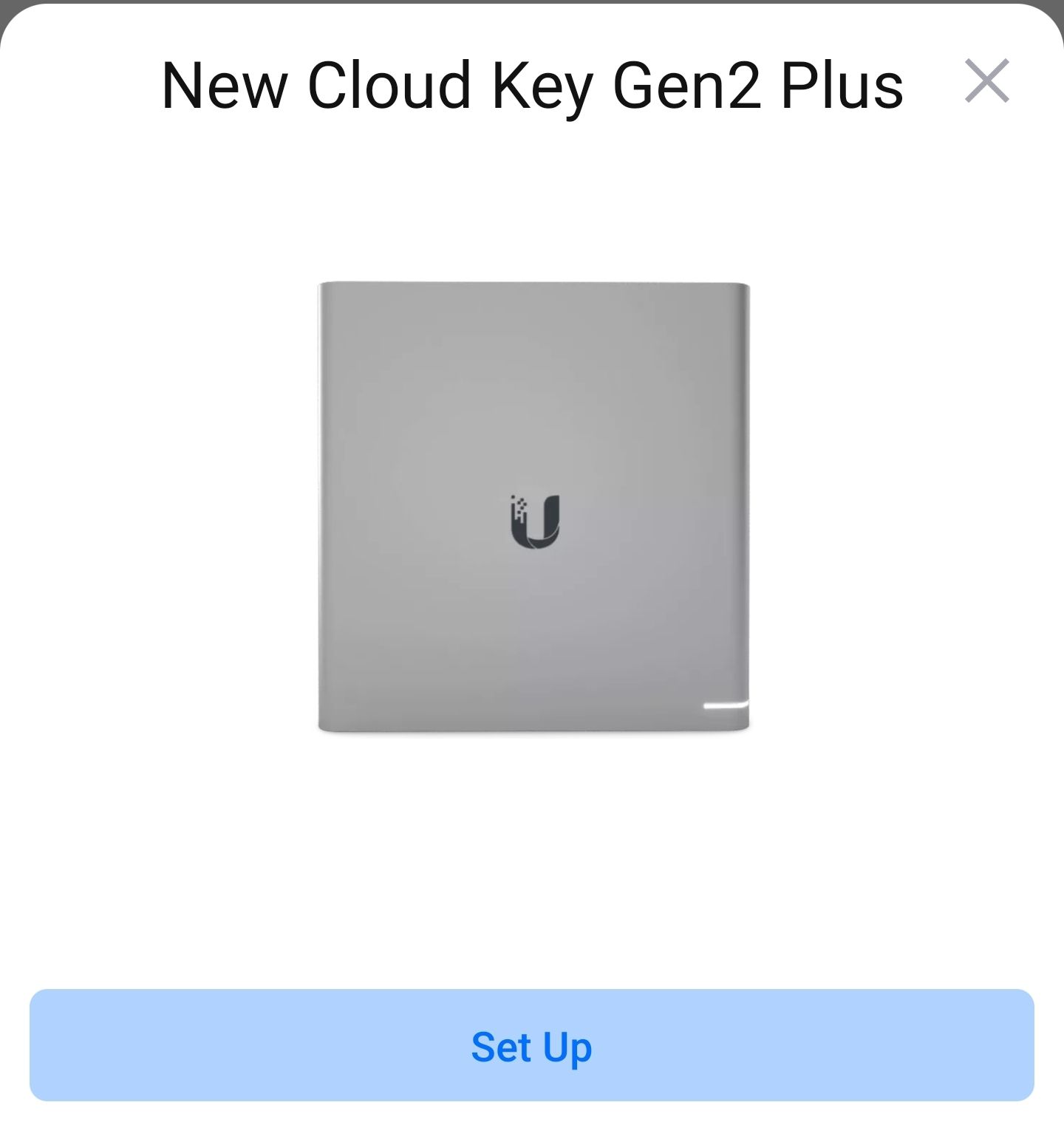Dismiss sheet with the gray X icon
This screenshot has width=1064, height=1136.
(986, 81)
